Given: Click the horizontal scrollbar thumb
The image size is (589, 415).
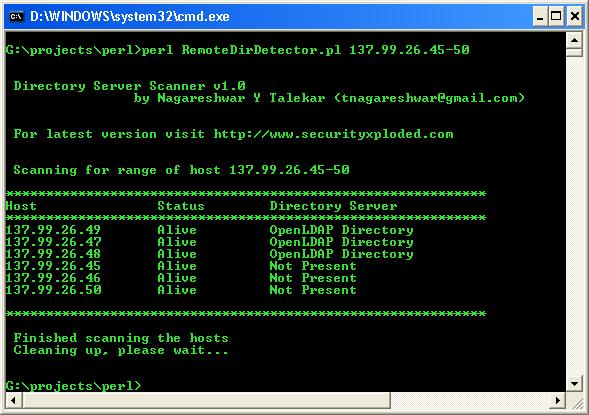Looking at the screenshot, I should [206, 400].
